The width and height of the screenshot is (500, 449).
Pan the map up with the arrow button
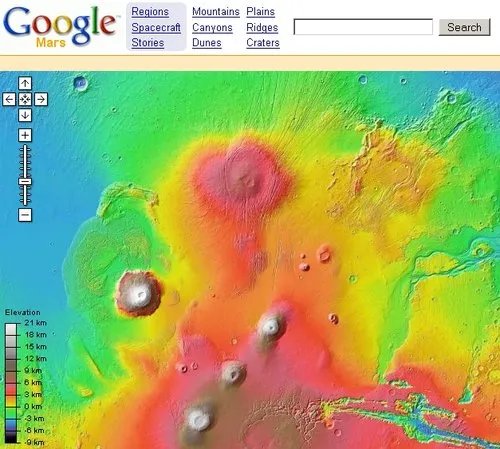click(x=25, y=83)
